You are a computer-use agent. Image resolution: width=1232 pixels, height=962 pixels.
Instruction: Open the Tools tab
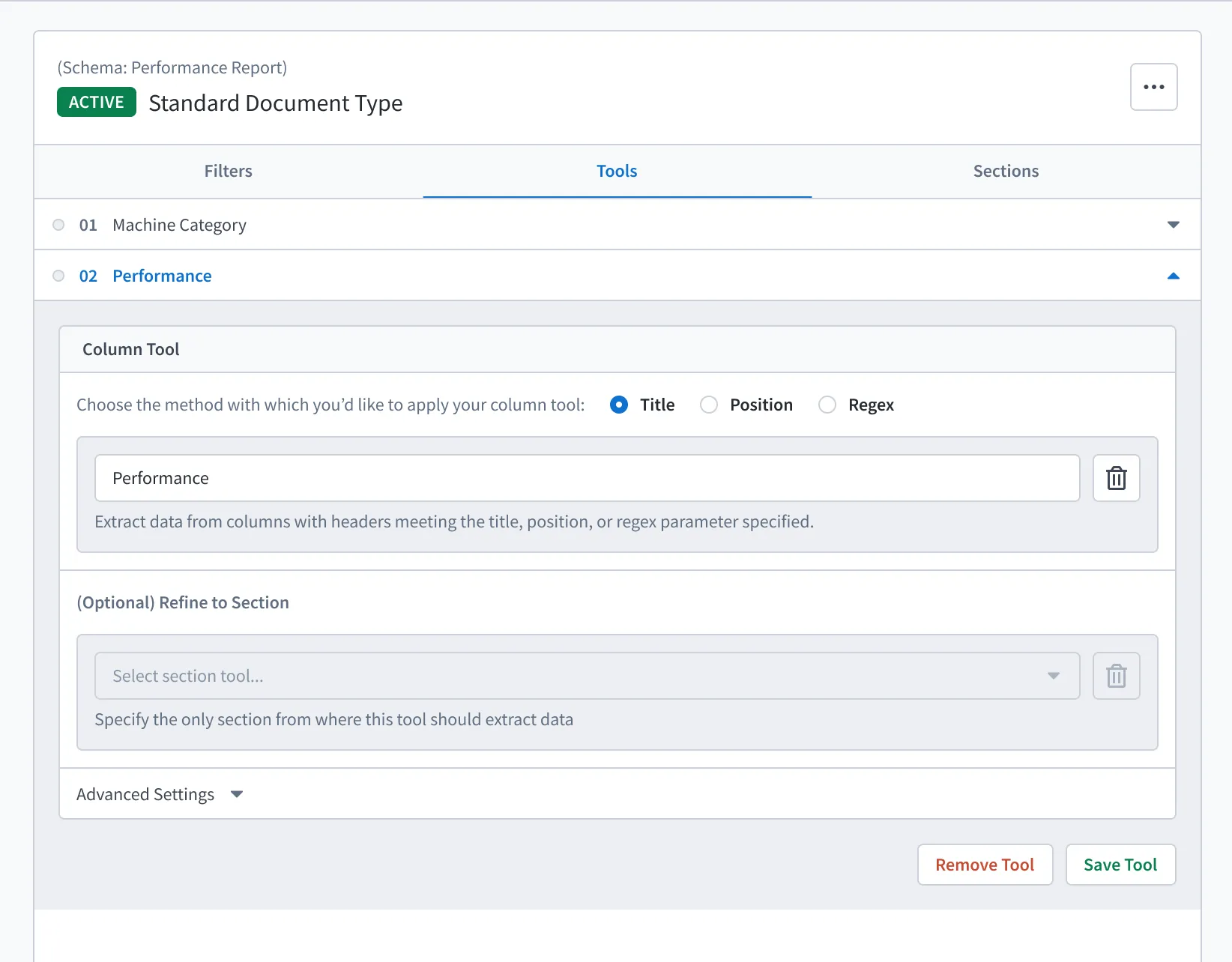point(617,171)
